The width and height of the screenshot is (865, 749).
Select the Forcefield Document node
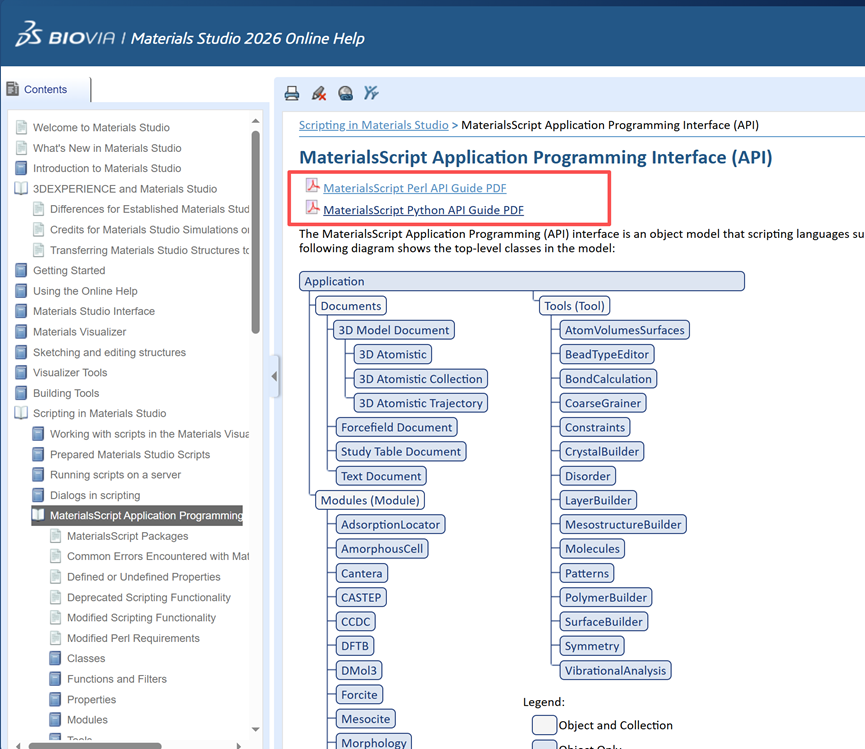click(397, 427)
